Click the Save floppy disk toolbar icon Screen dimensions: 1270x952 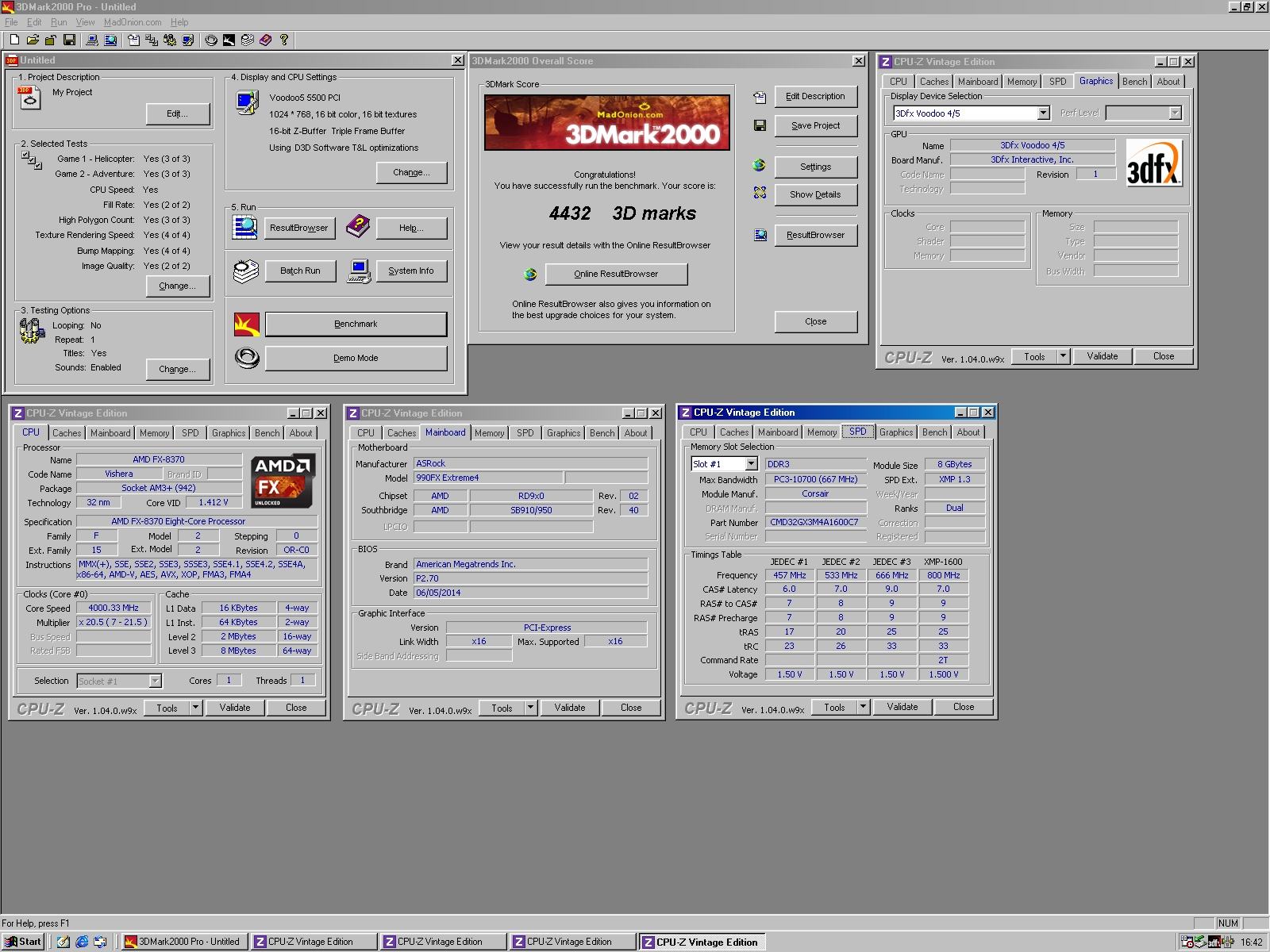coord(69,40)
